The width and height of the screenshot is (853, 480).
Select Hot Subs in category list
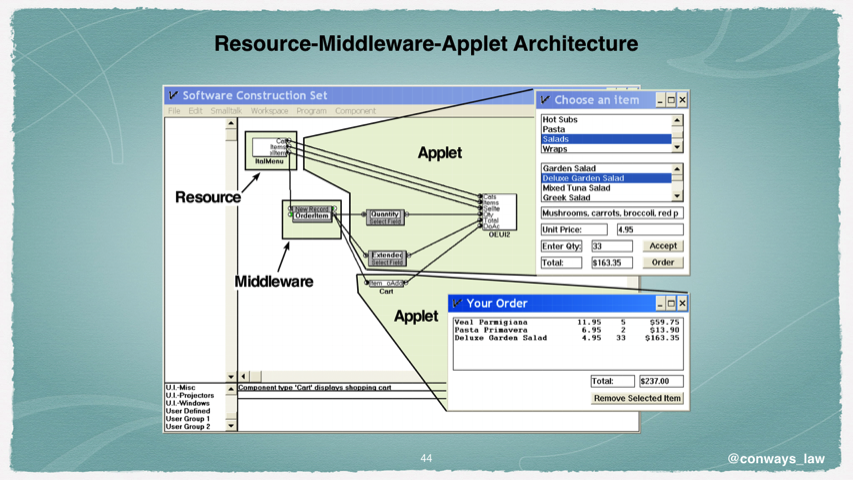coord(606,119)
